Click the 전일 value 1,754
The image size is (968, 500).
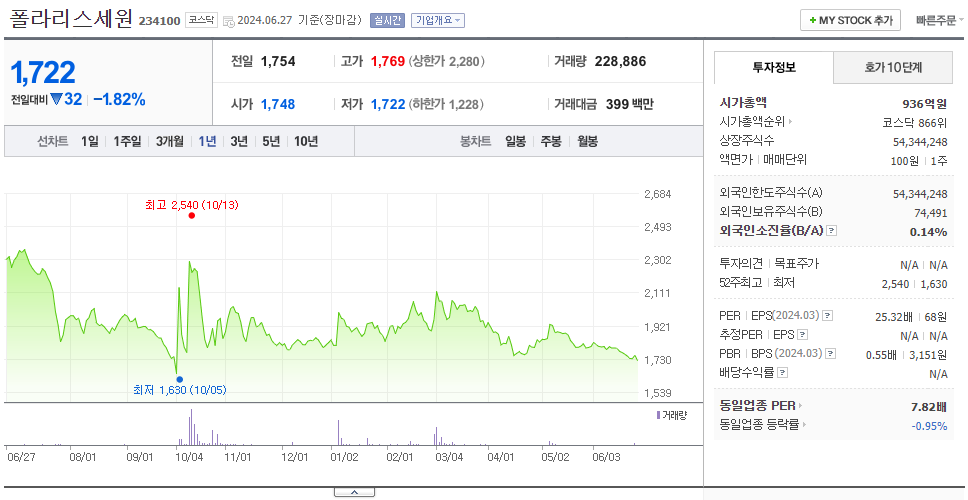(x=278, y=61)
